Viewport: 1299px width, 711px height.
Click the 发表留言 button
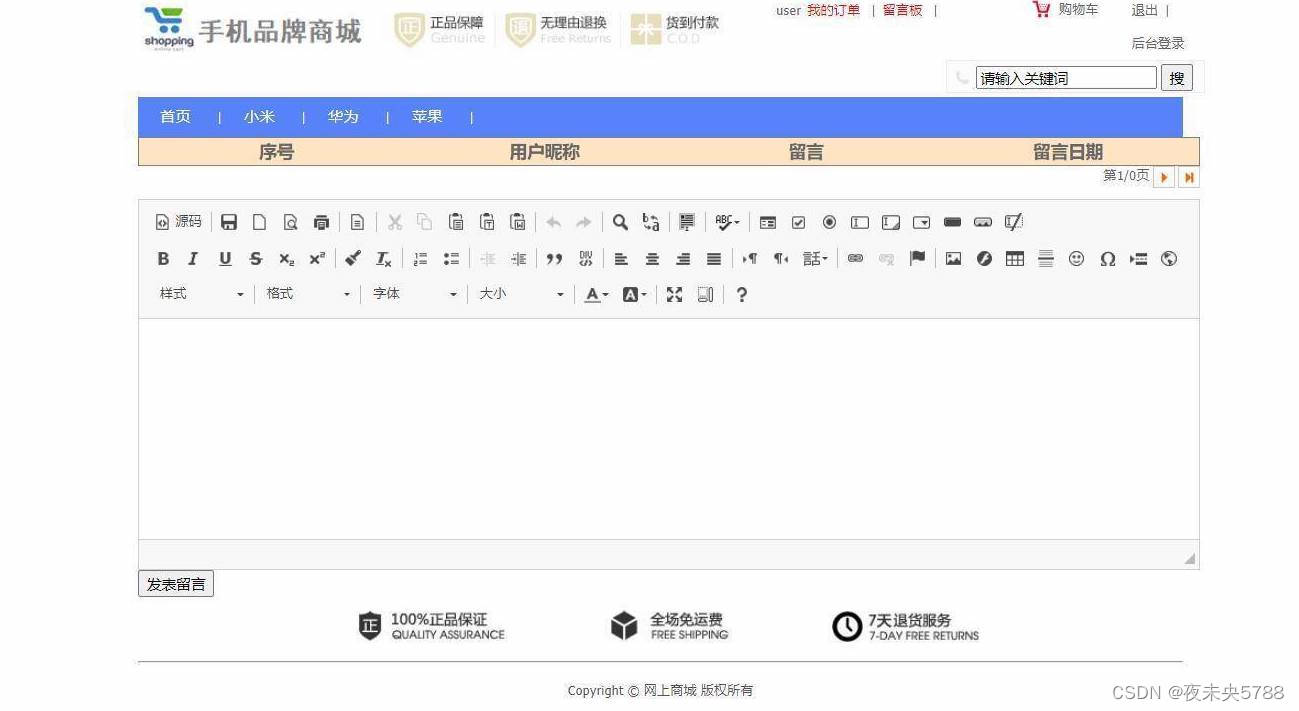176,584
